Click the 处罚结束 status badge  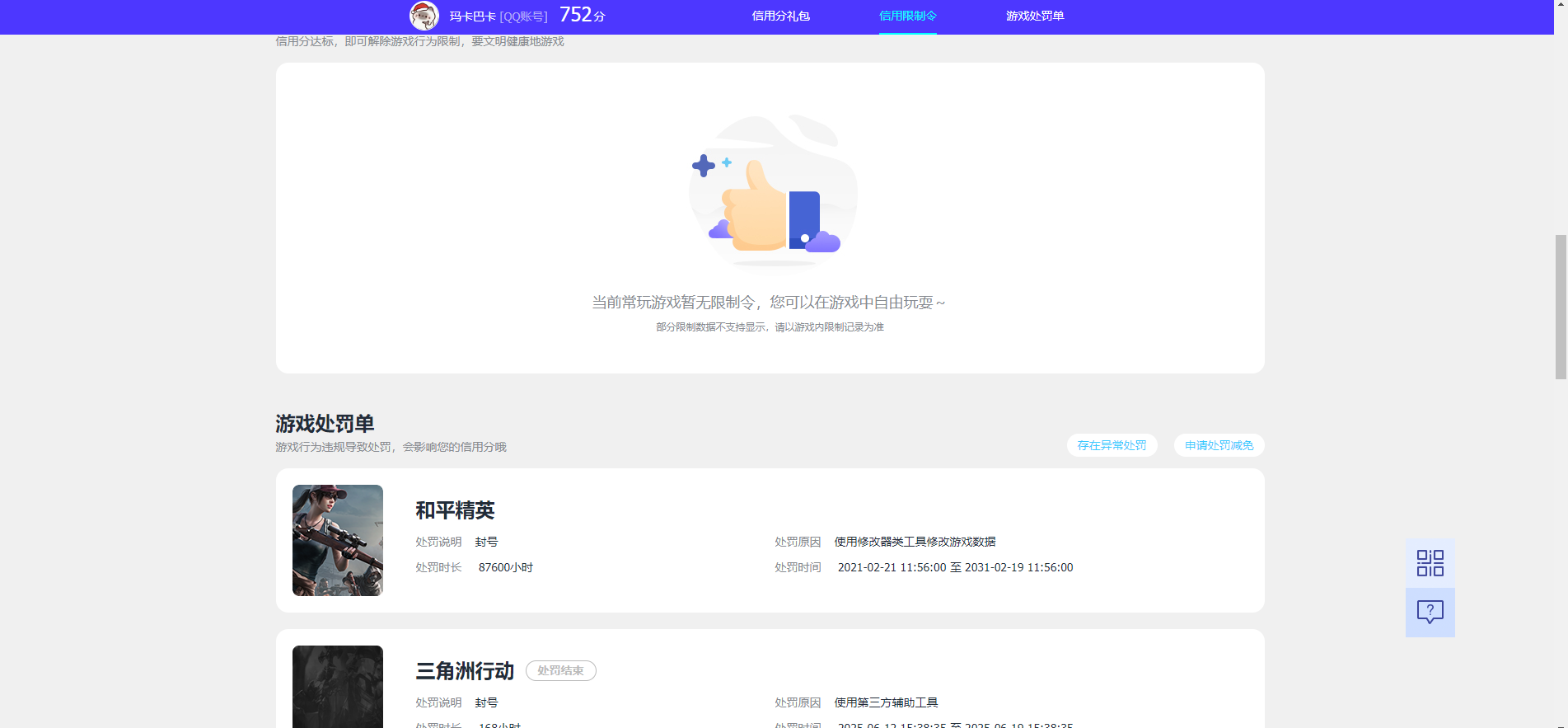[x=561, y=671]
